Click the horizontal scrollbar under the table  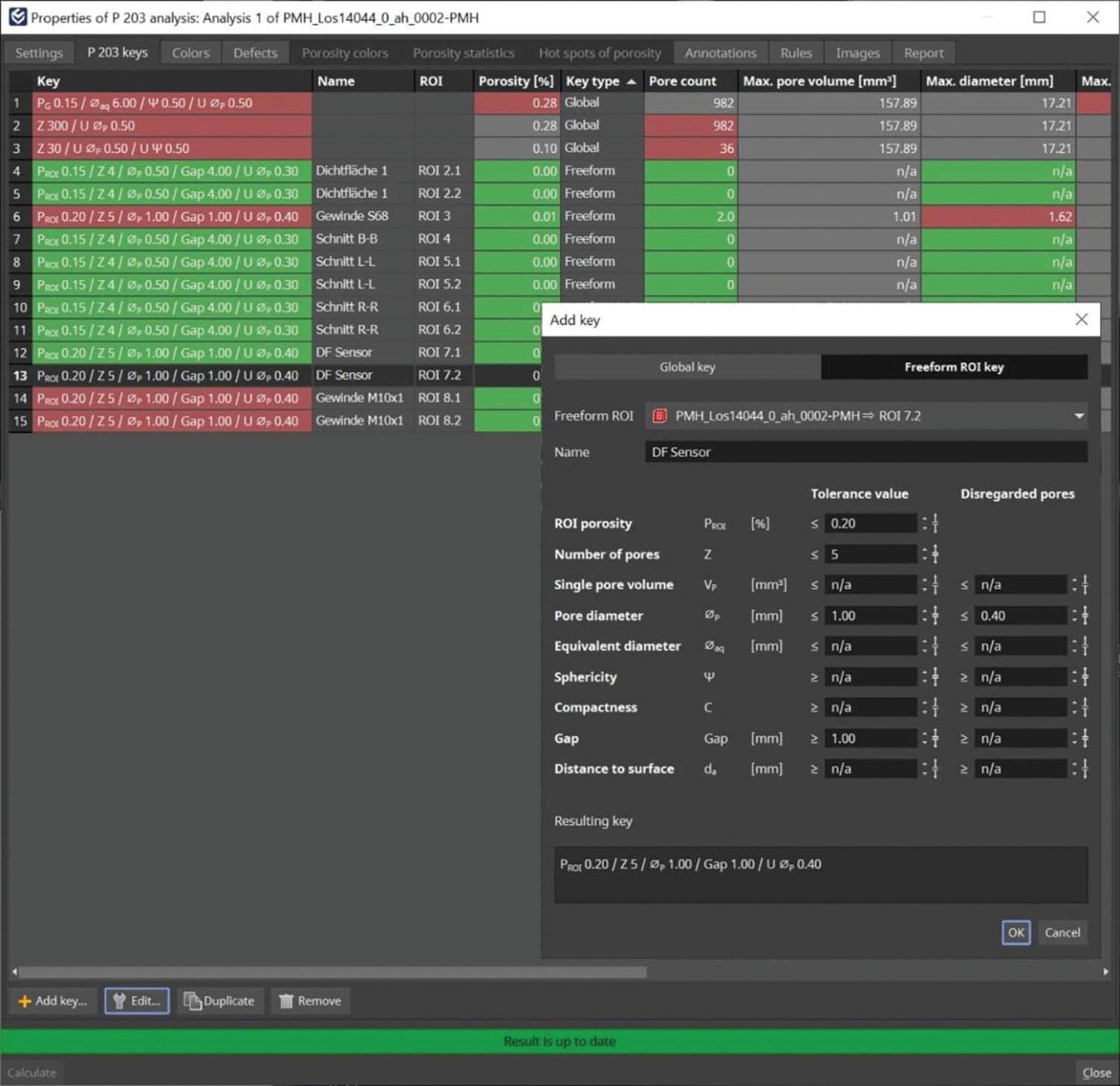coord(332,972)
